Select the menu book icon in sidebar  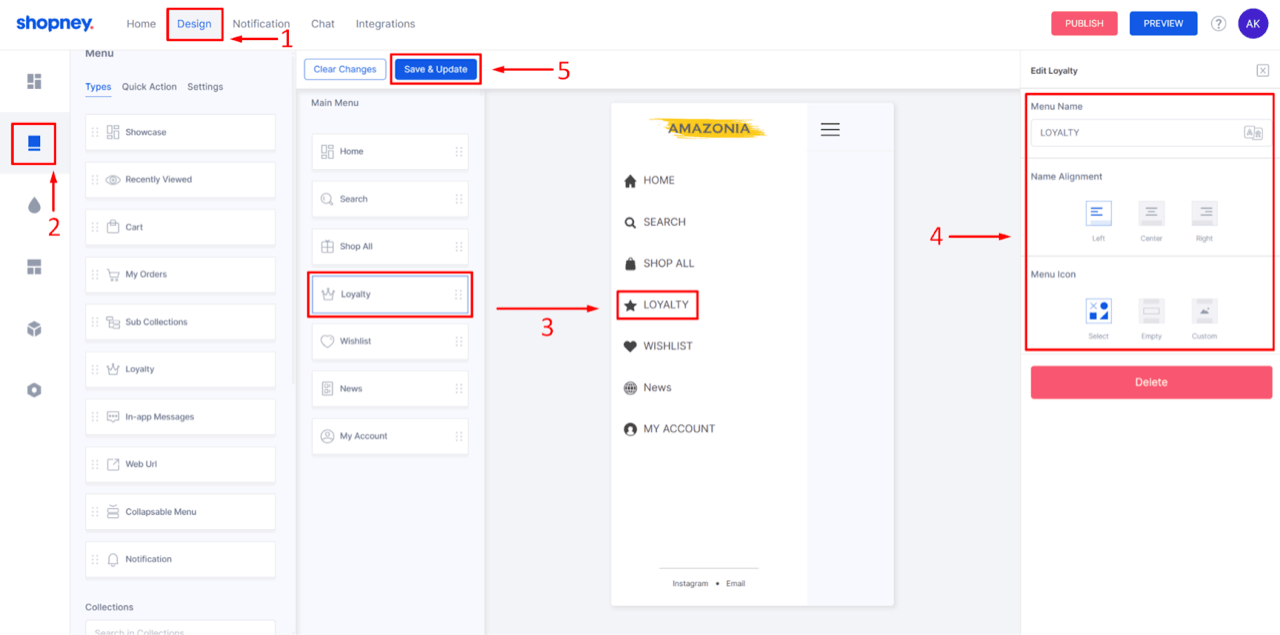click(34, 144)
